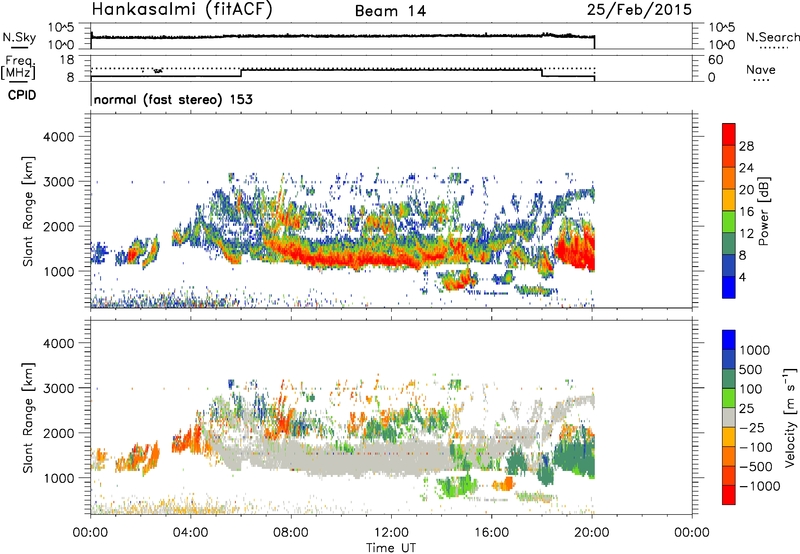This screenshot has height=554, width=800.
Task: Click the '12:00' time axis tick
Action: tap(391, 533)
